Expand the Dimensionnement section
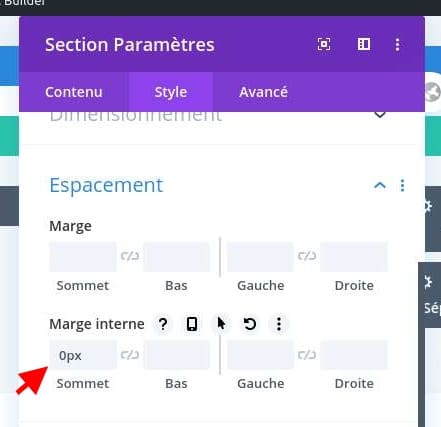441x427 pixels. 380,115
